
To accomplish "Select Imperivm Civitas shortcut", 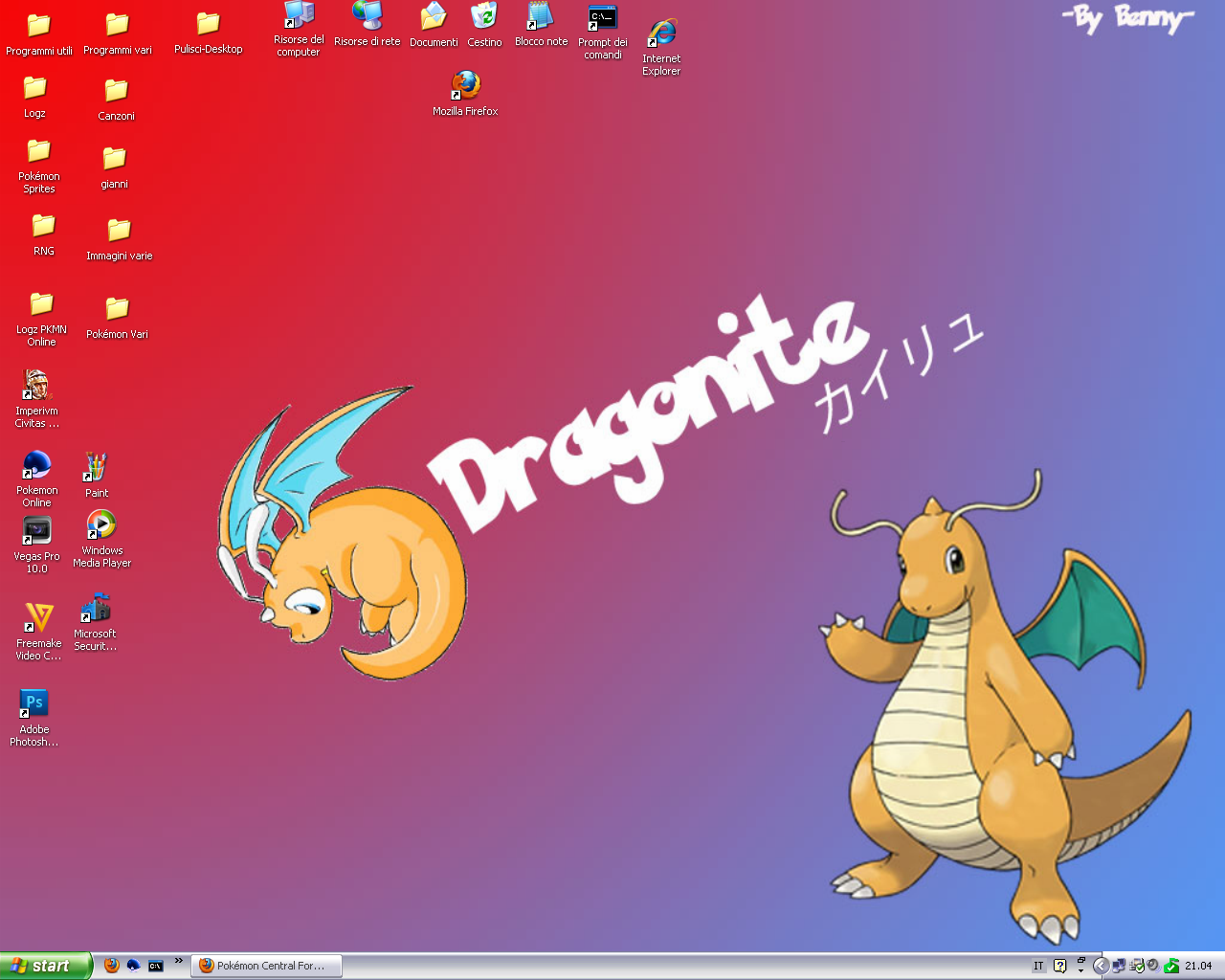I will [36, 399].
